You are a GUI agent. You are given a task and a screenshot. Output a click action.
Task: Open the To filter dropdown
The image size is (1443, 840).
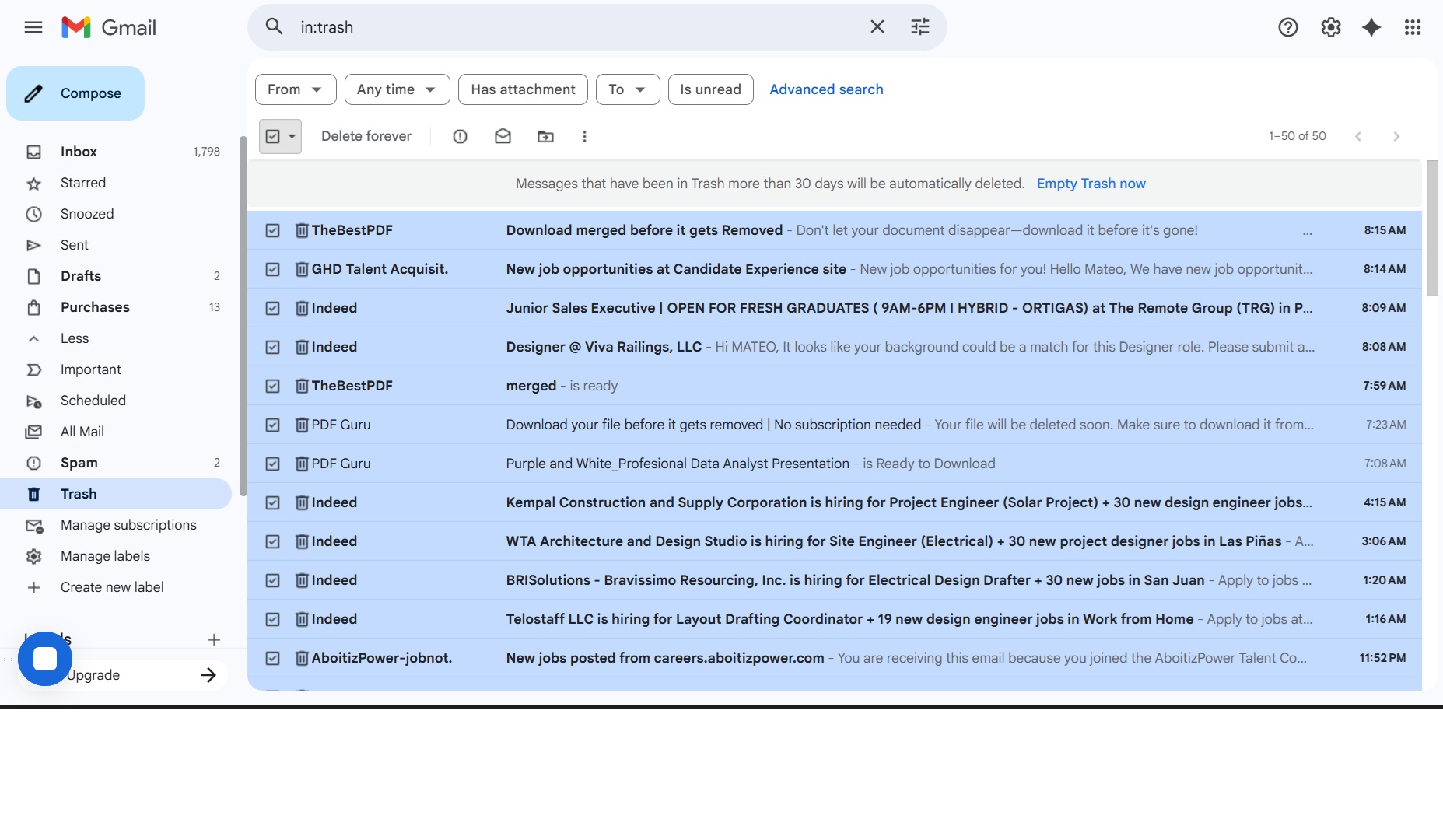[628, 89]
